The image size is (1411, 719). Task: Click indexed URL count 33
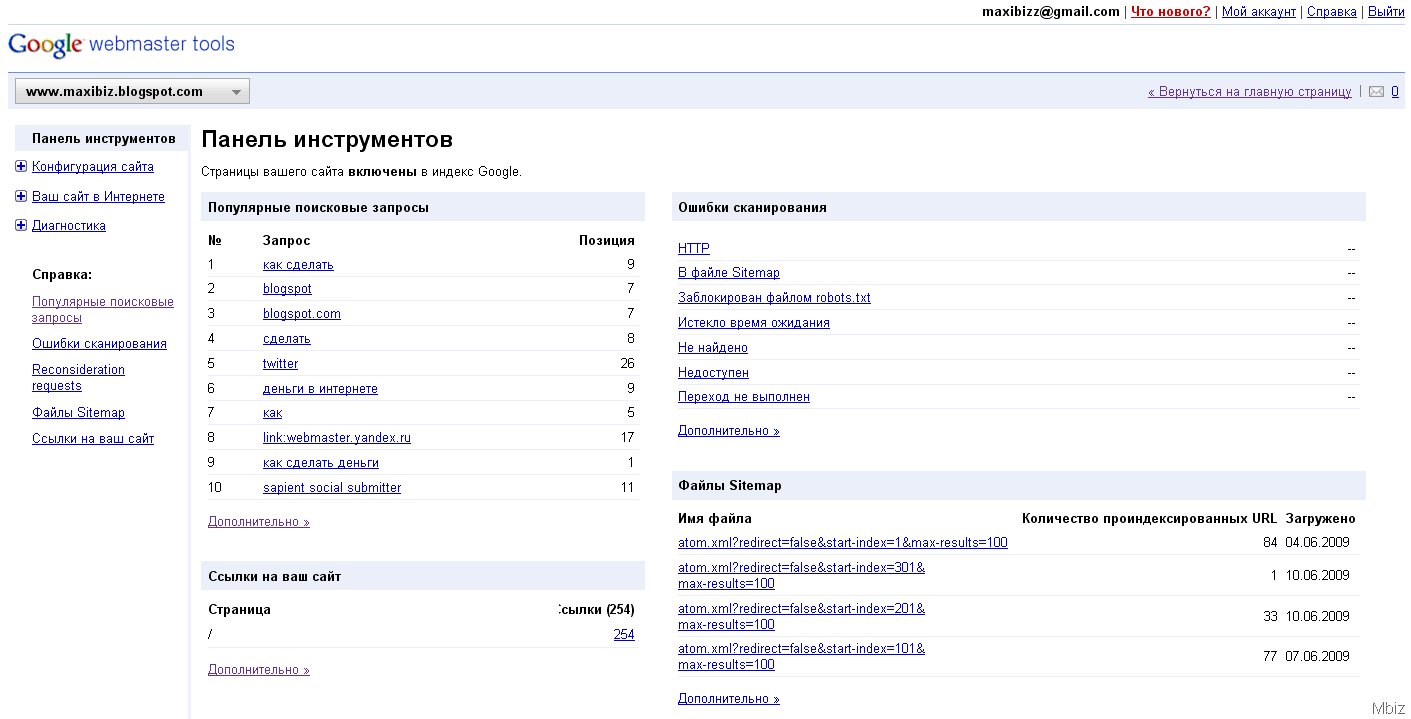[1270, 616]
